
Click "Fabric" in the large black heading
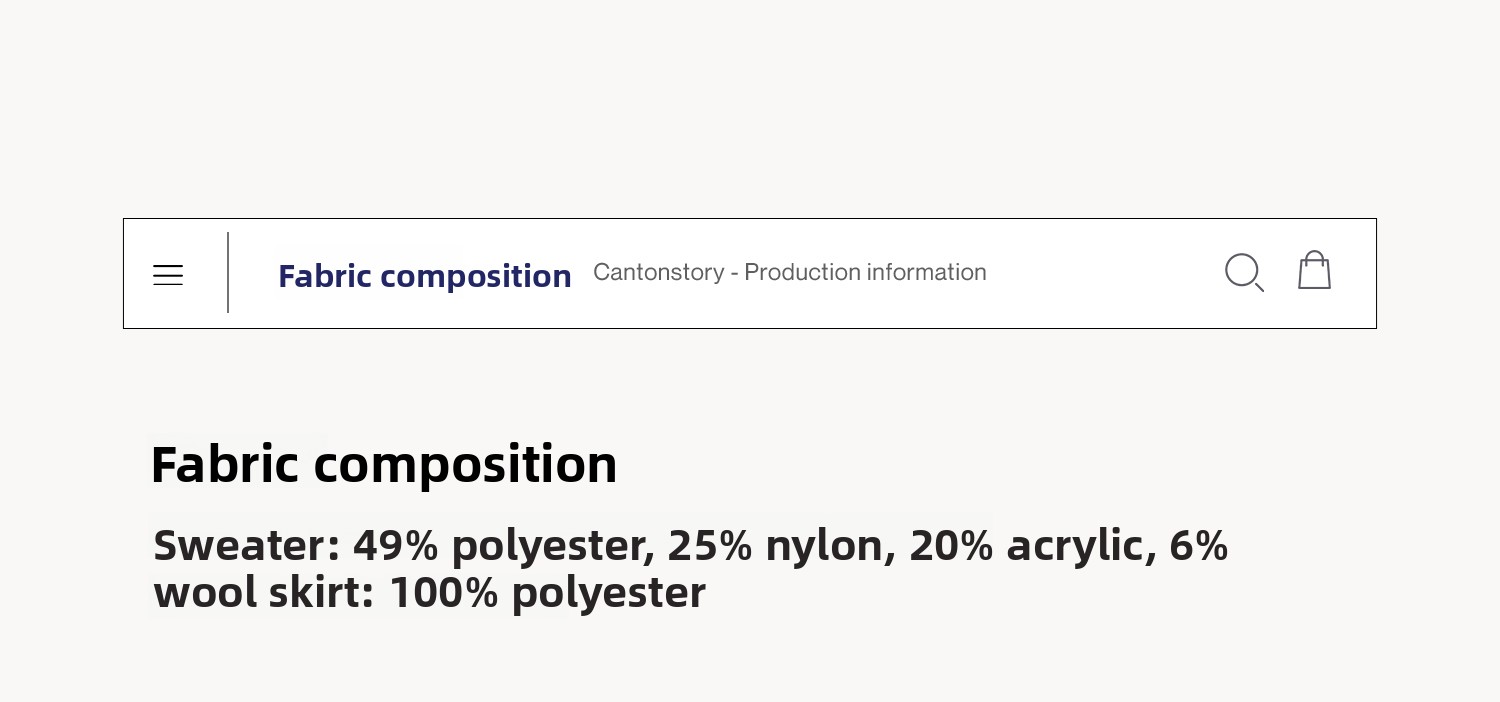224,464
